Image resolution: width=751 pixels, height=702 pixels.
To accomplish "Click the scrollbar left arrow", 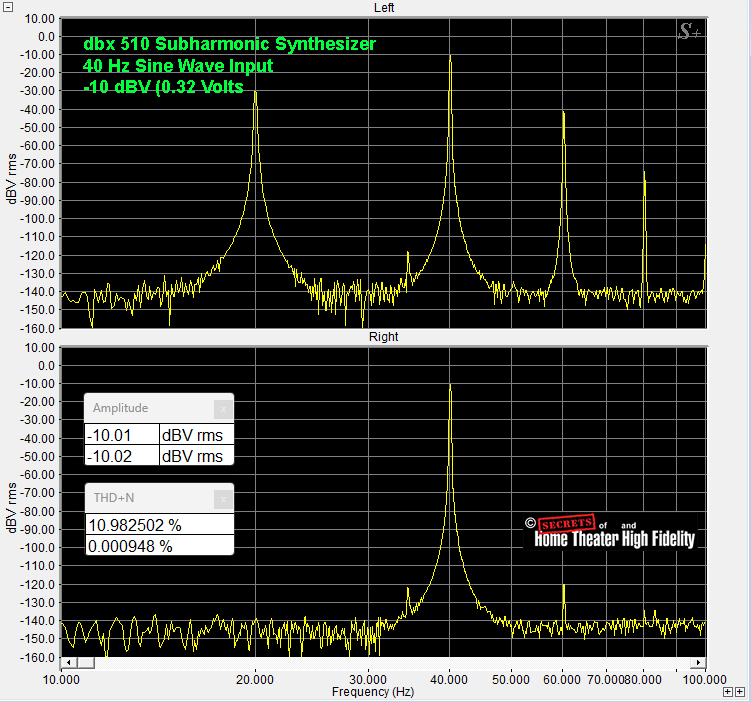I will coord(69,663).
